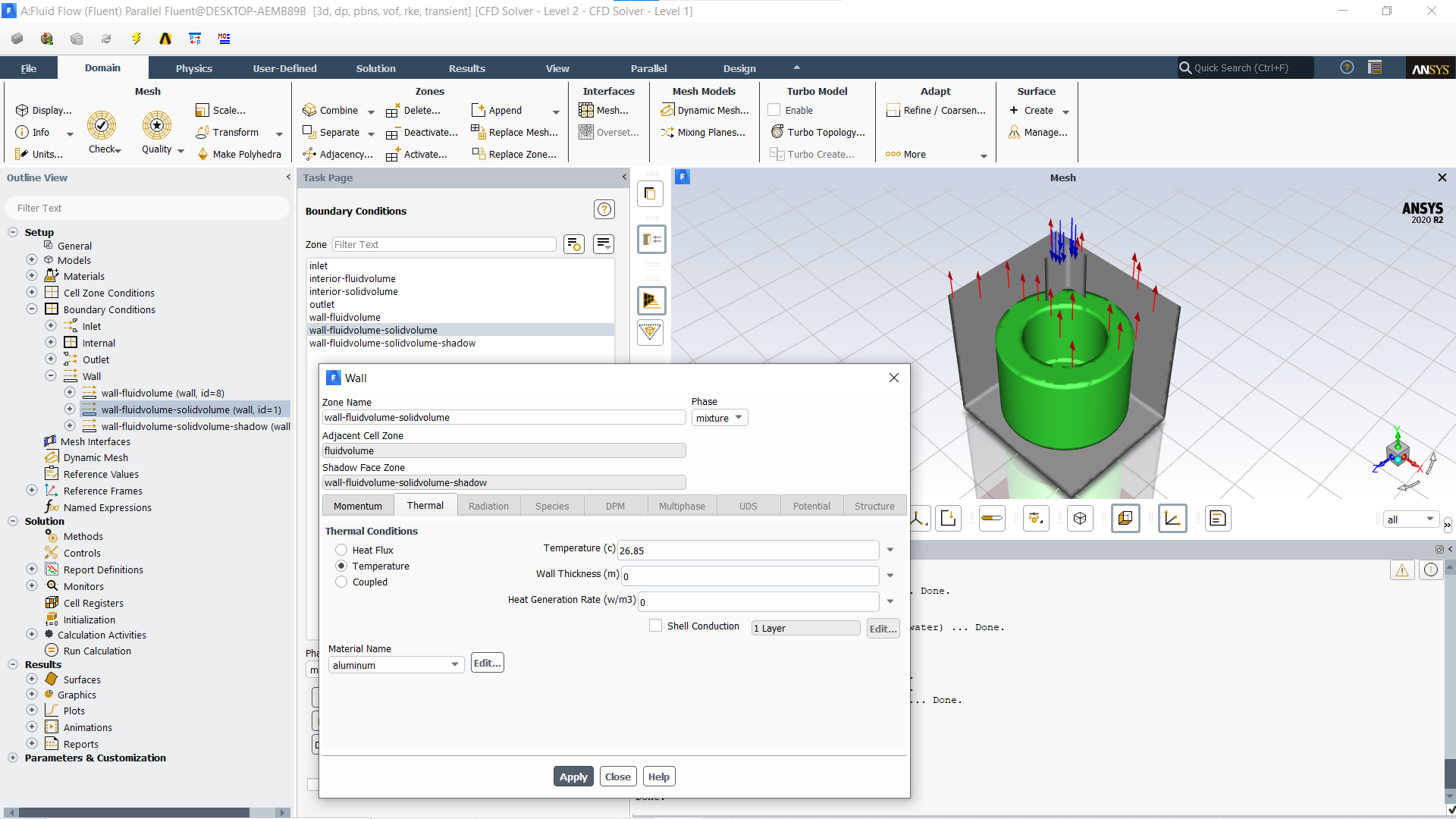Select the Temperature radio button
The image size is (1456, 819).
click(x=341, y=566)
